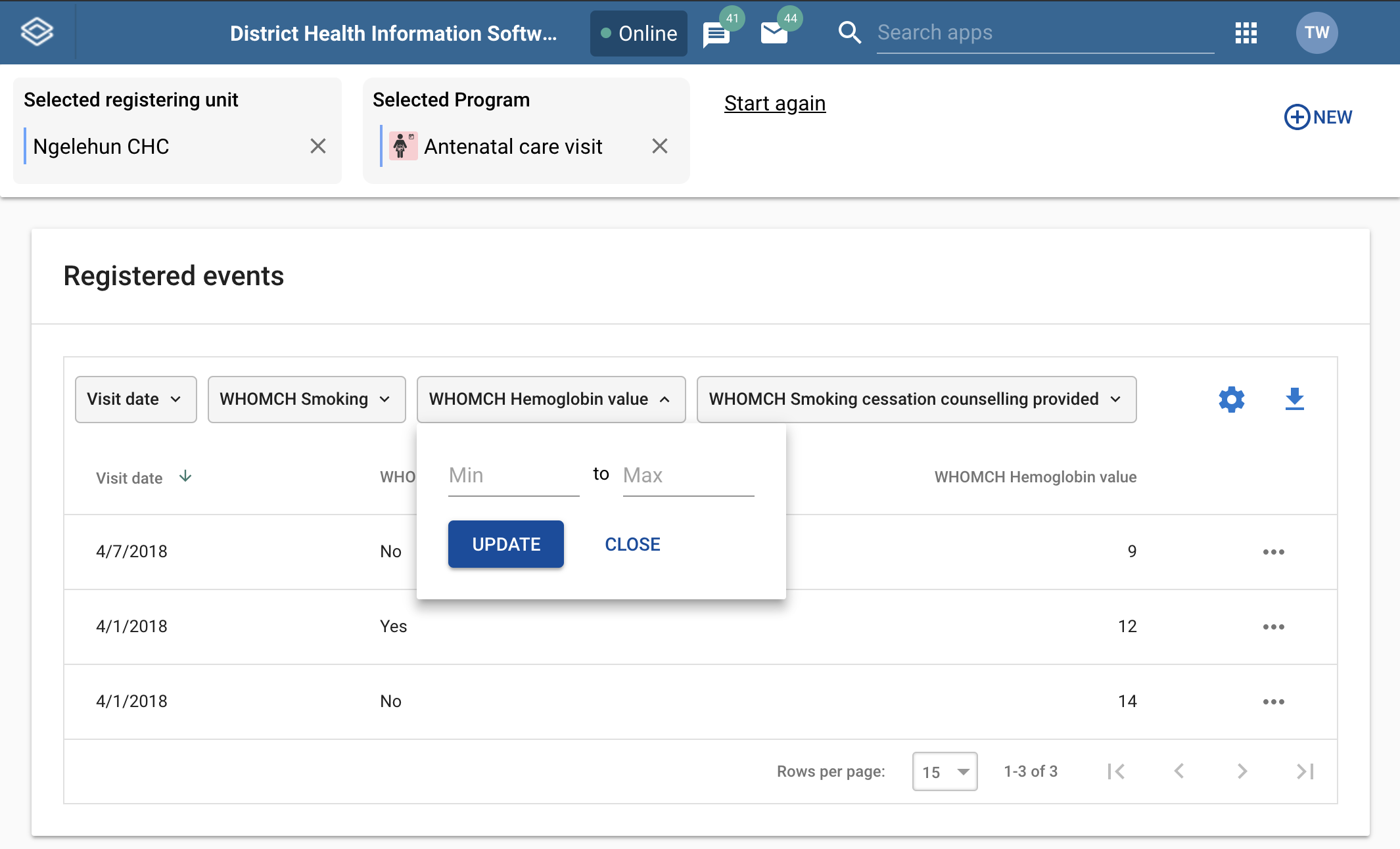Open the mail icon with badge 44
Screen dimensions: 1400x849
(x=774, y=33)
